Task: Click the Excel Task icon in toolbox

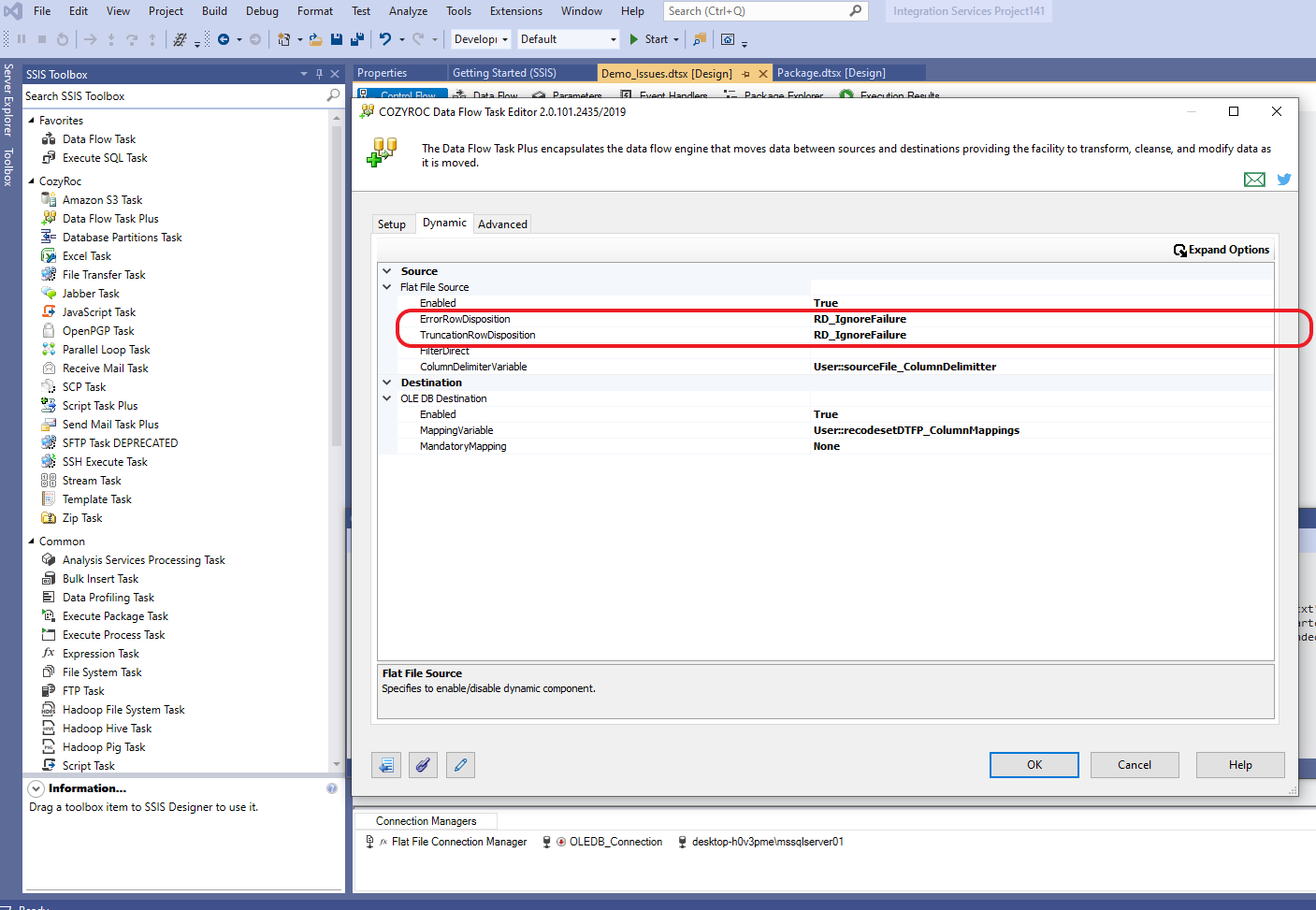Action: [x=49, y=255]
